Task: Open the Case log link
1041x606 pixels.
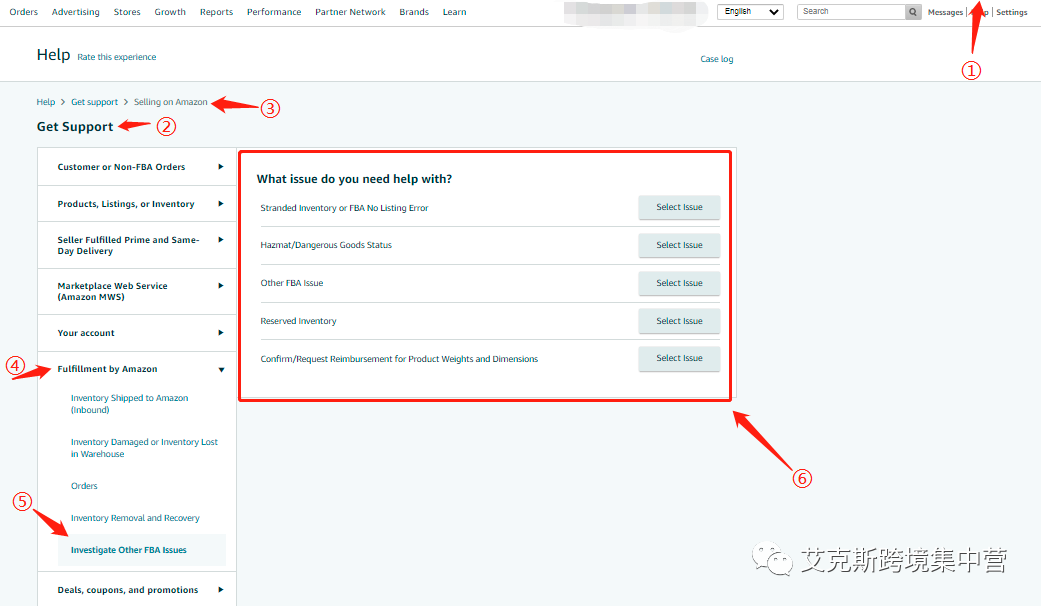Action: coord(716,59)
